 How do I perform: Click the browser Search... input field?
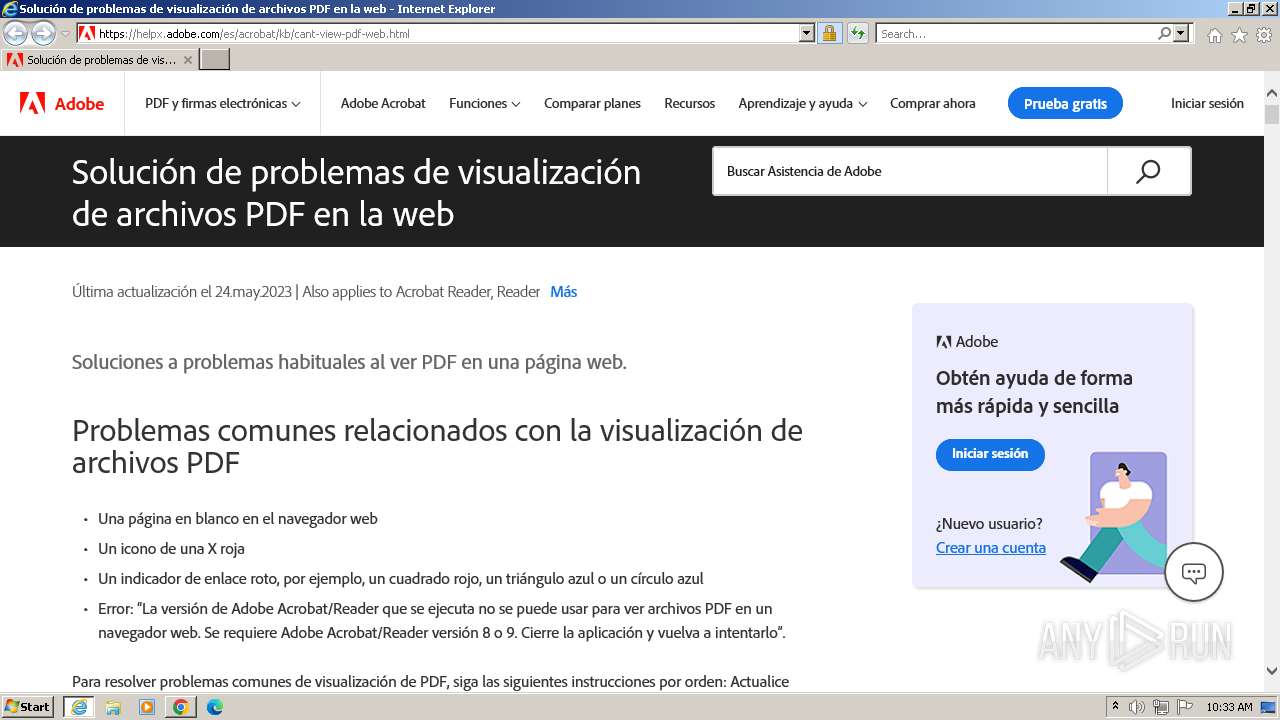click(x=1016, y=34)
